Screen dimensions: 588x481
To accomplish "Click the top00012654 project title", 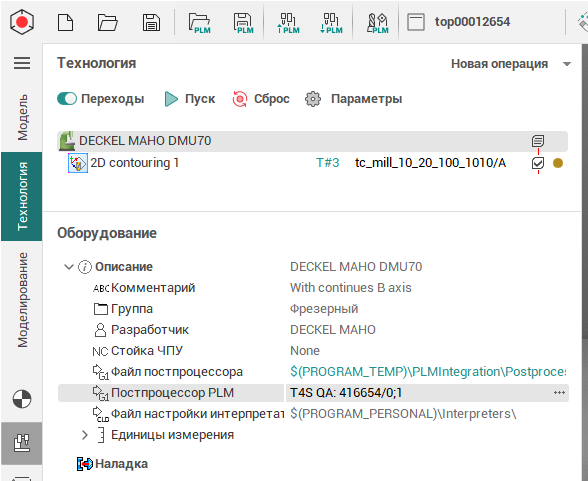I will (x=472, y=22).
